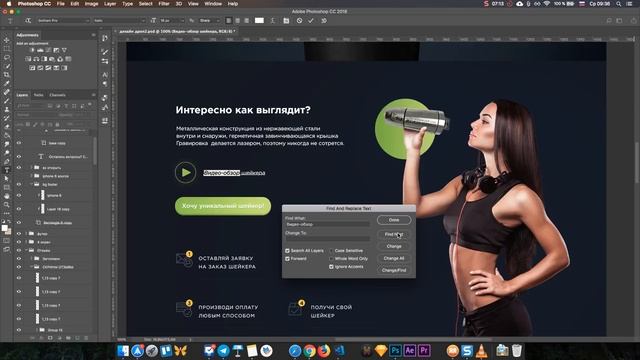The image size is (640, 360).
Task: Click the Change/Find button
Action: tap(394, 270)
